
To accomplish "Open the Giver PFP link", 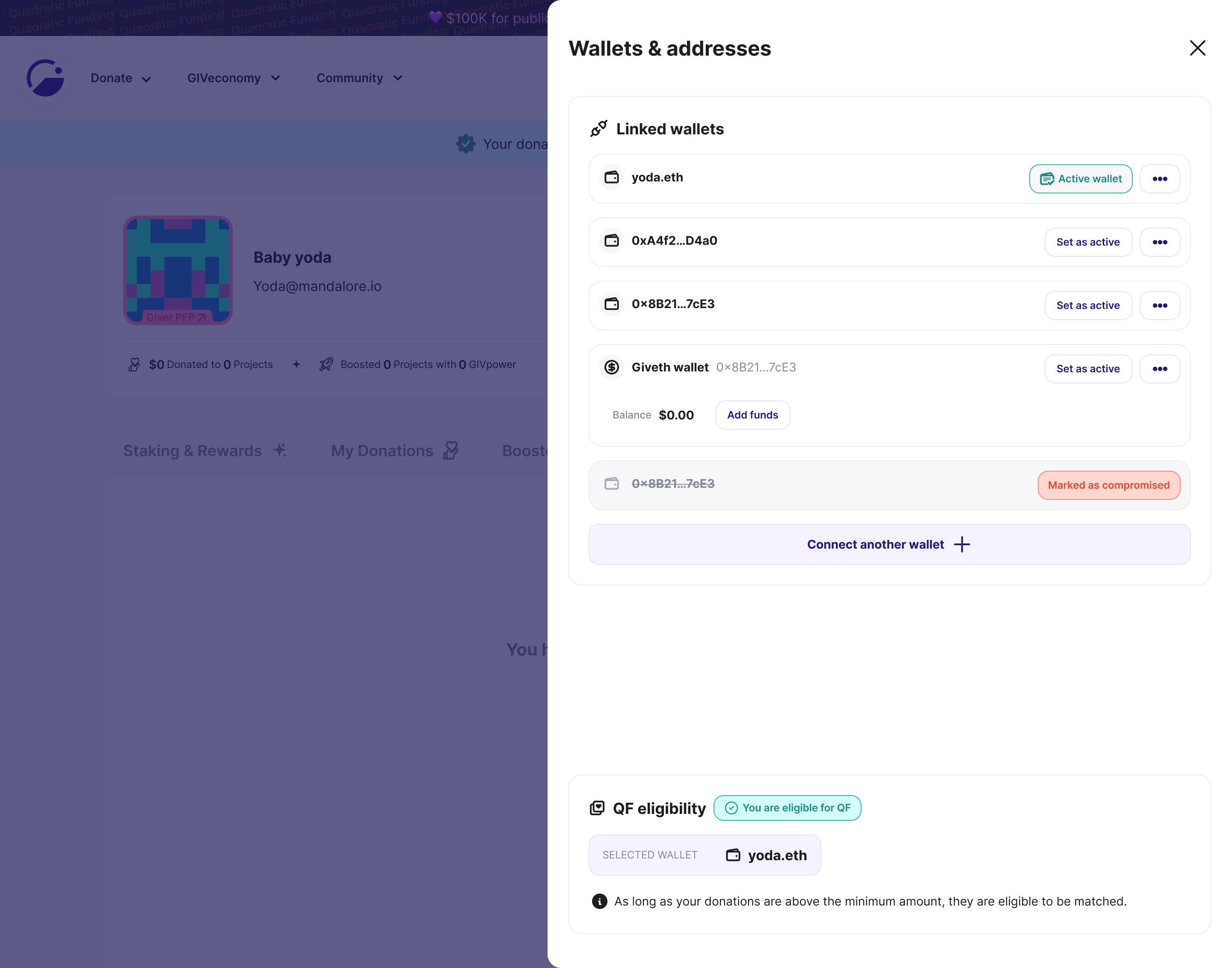I will point(176,318).
